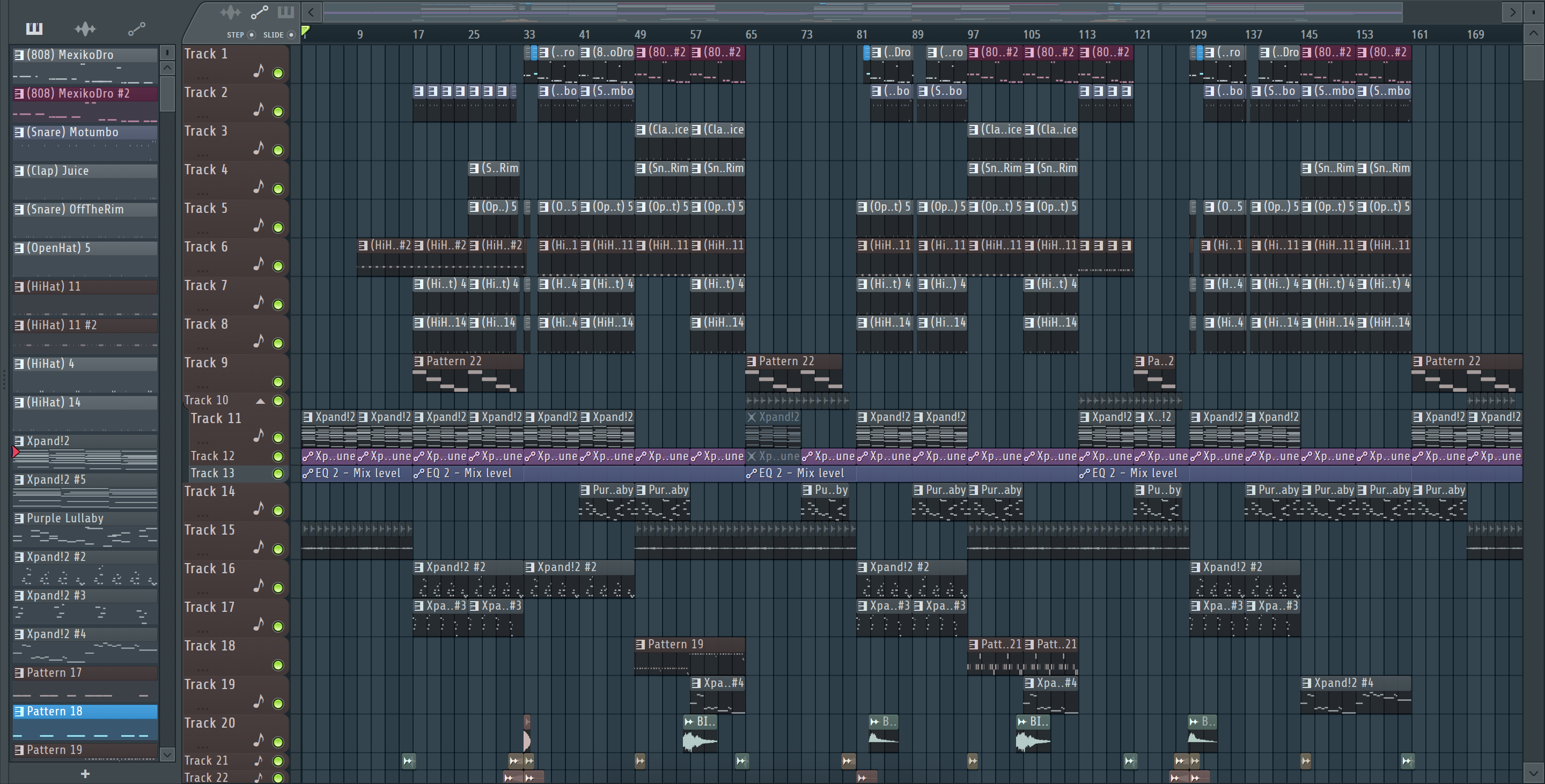Select the Pattern 18 entry in the picker

coord(55,712)
